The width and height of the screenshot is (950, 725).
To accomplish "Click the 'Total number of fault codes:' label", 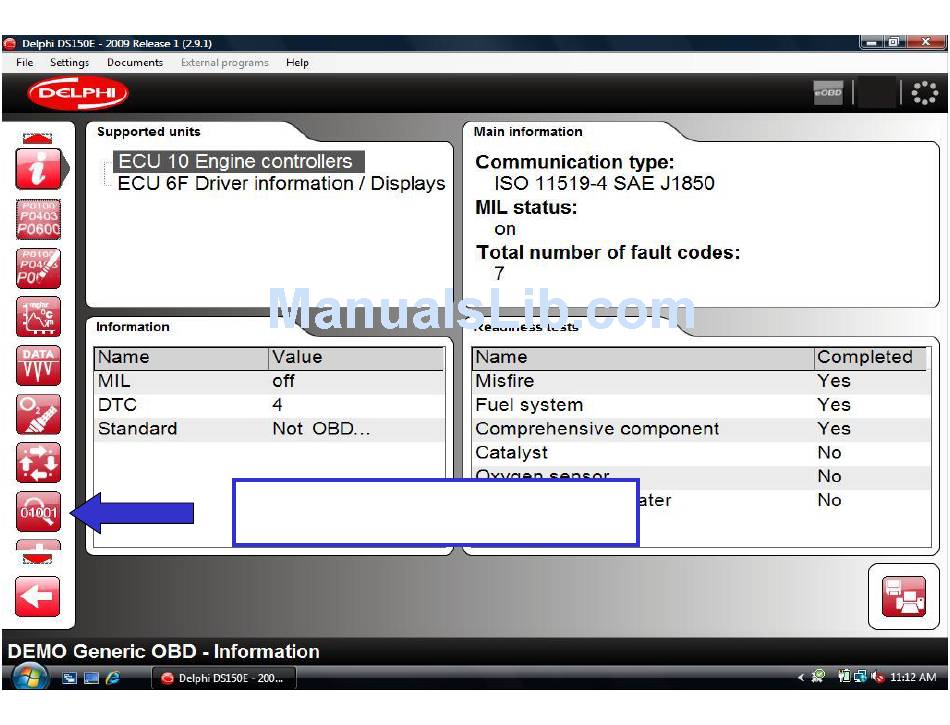I will coord(608,252).
